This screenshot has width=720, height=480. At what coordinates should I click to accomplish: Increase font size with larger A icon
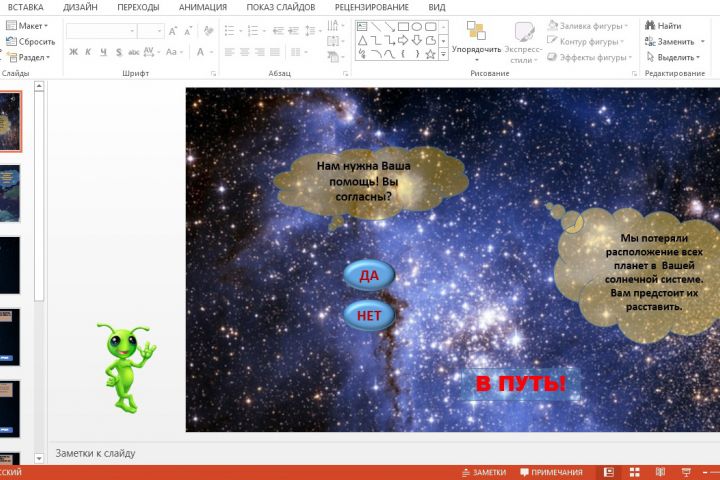[x=173, y=31]
